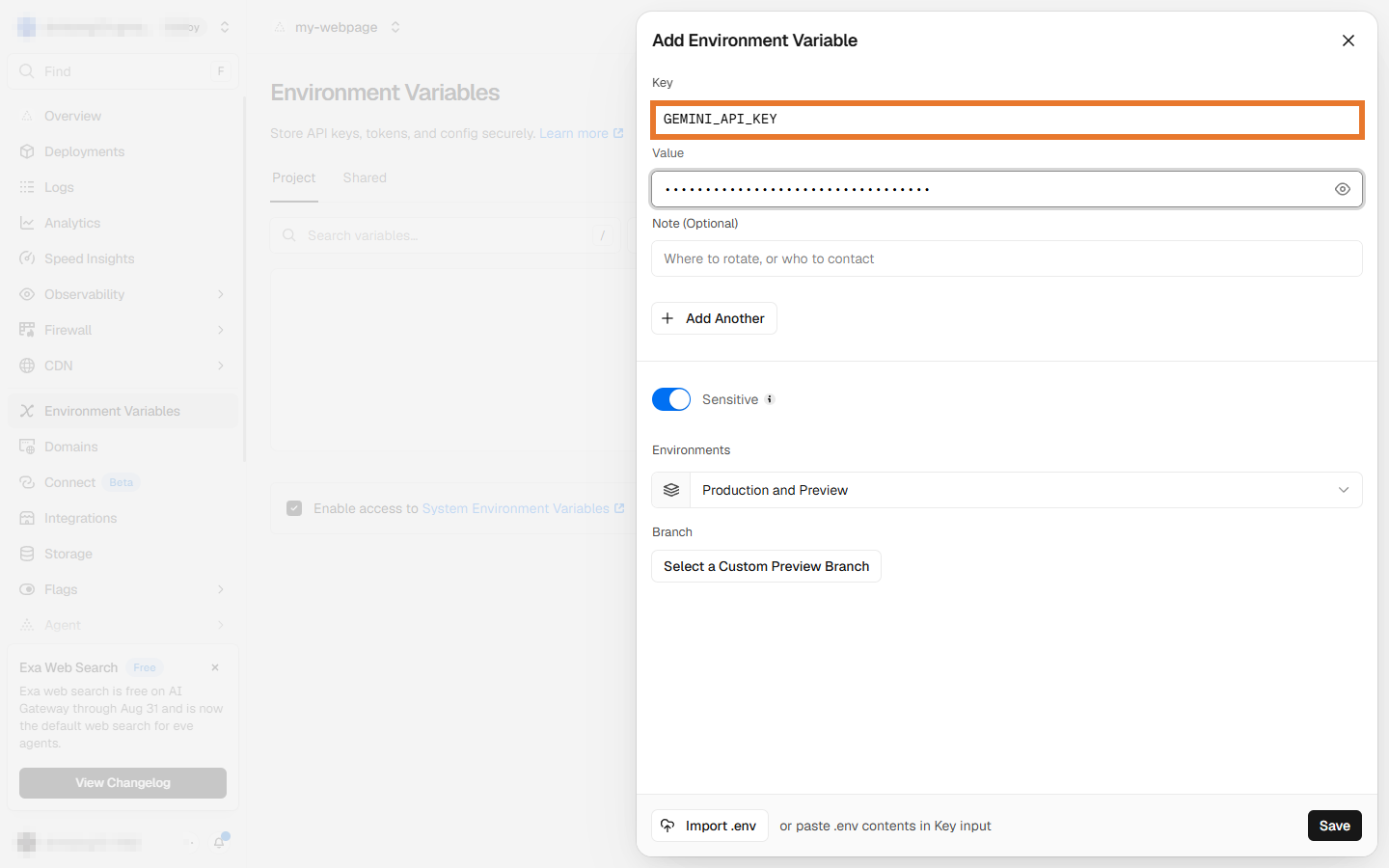1389x868 pixels.
Task: Expand the Observability submenu chevron
Action: pos(221,294)
